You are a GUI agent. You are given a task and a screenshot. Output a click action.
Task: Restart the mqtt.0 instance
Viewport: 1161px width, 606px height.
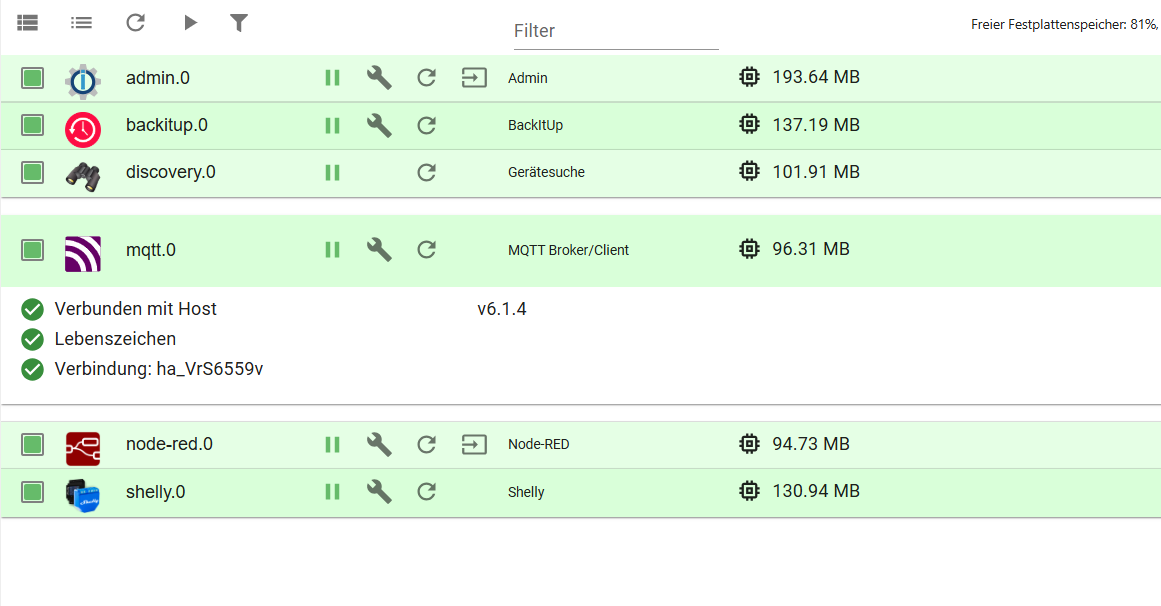(427, 249)
